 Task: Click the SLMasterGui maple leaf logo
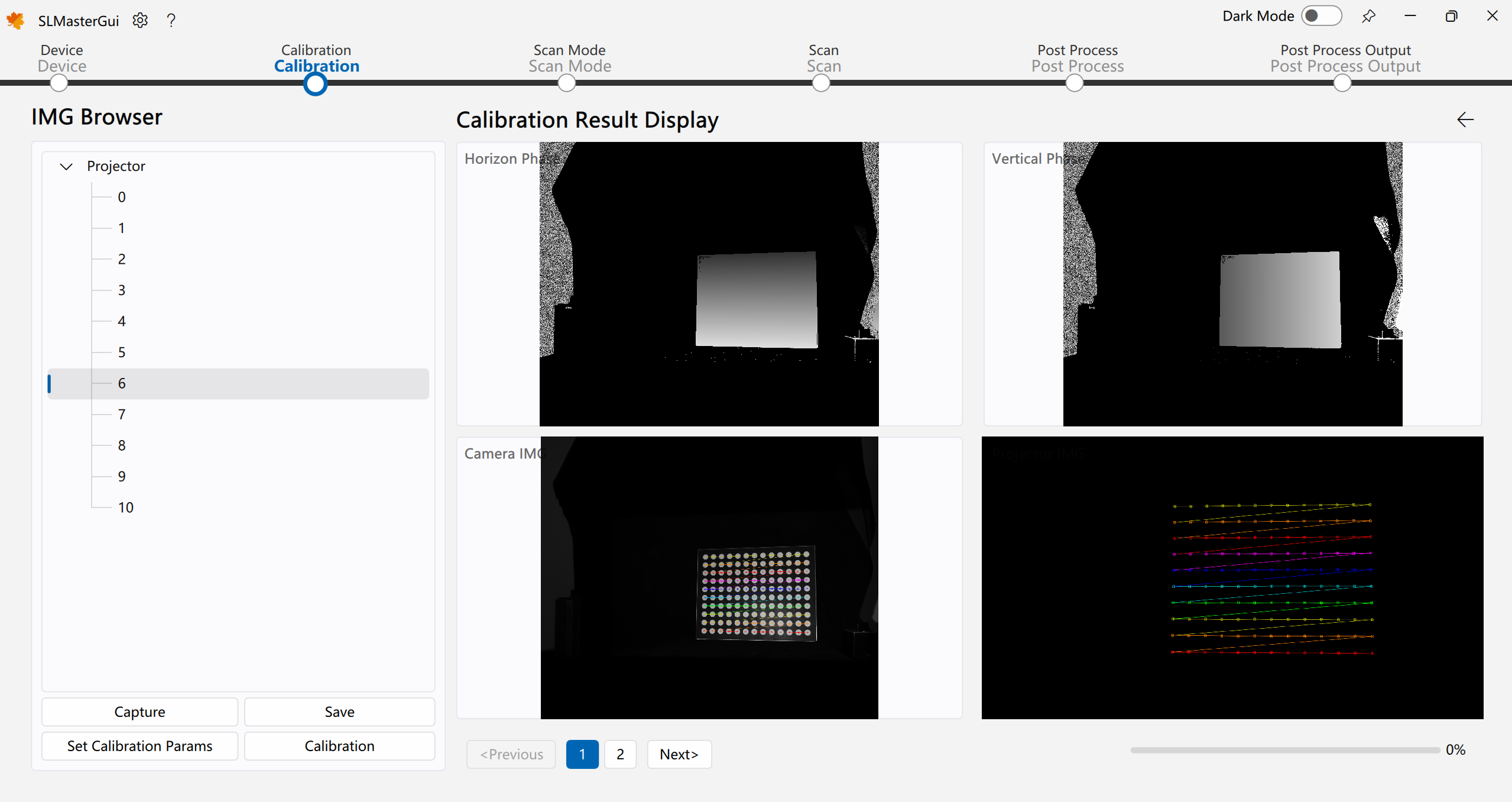[16, 21]
